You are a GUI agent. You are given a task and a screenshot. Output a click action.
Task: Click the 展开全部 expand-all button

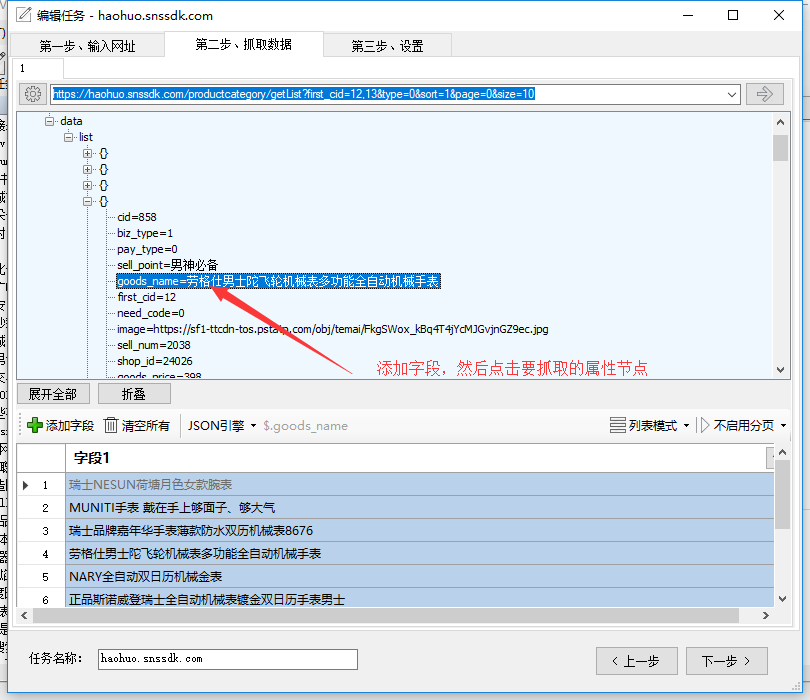(53, 393)
